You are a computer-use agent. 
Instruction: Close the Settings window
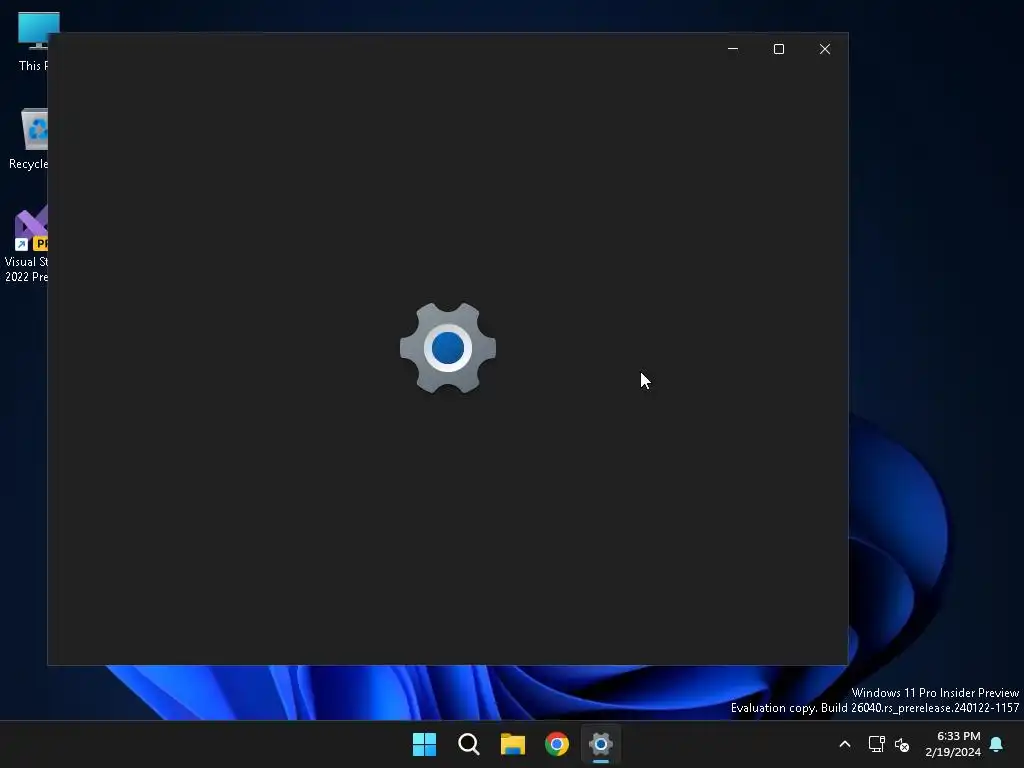click(825, 49)
